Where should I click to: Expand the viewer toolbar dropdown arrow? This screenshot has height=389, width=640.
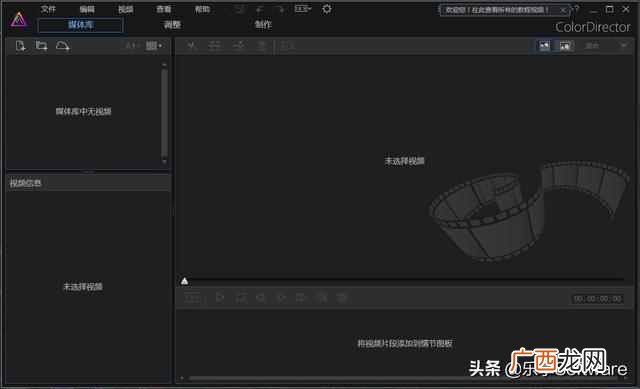coord(624,45)
